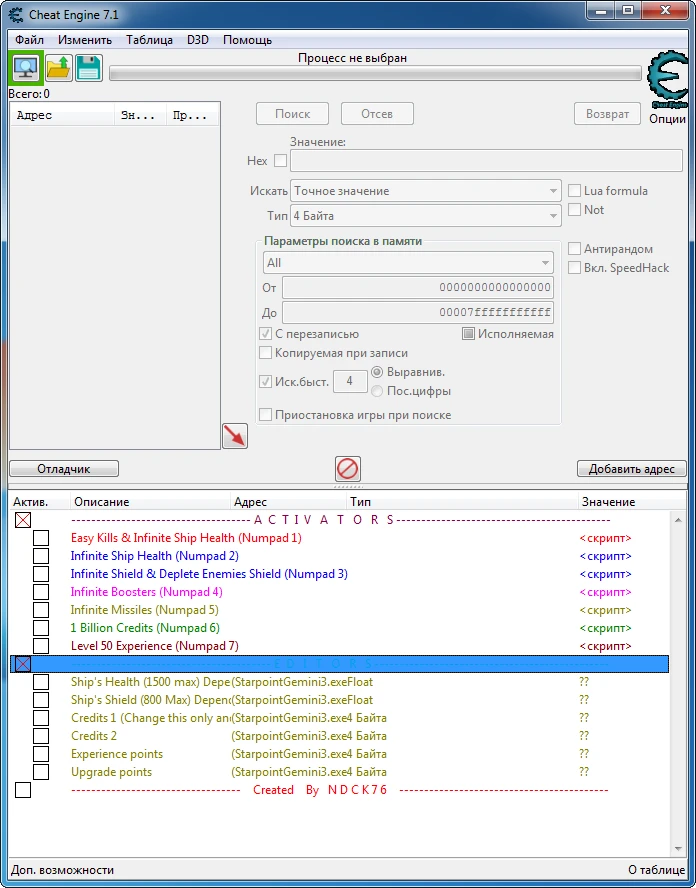Click the Возврат button

click(608, 114)
